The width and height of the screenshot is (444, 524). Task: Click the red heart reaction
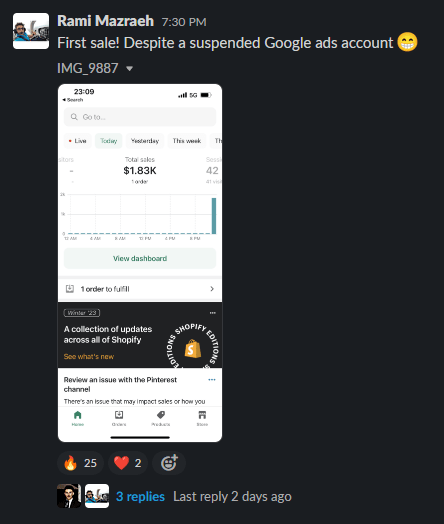coord(128,463)
